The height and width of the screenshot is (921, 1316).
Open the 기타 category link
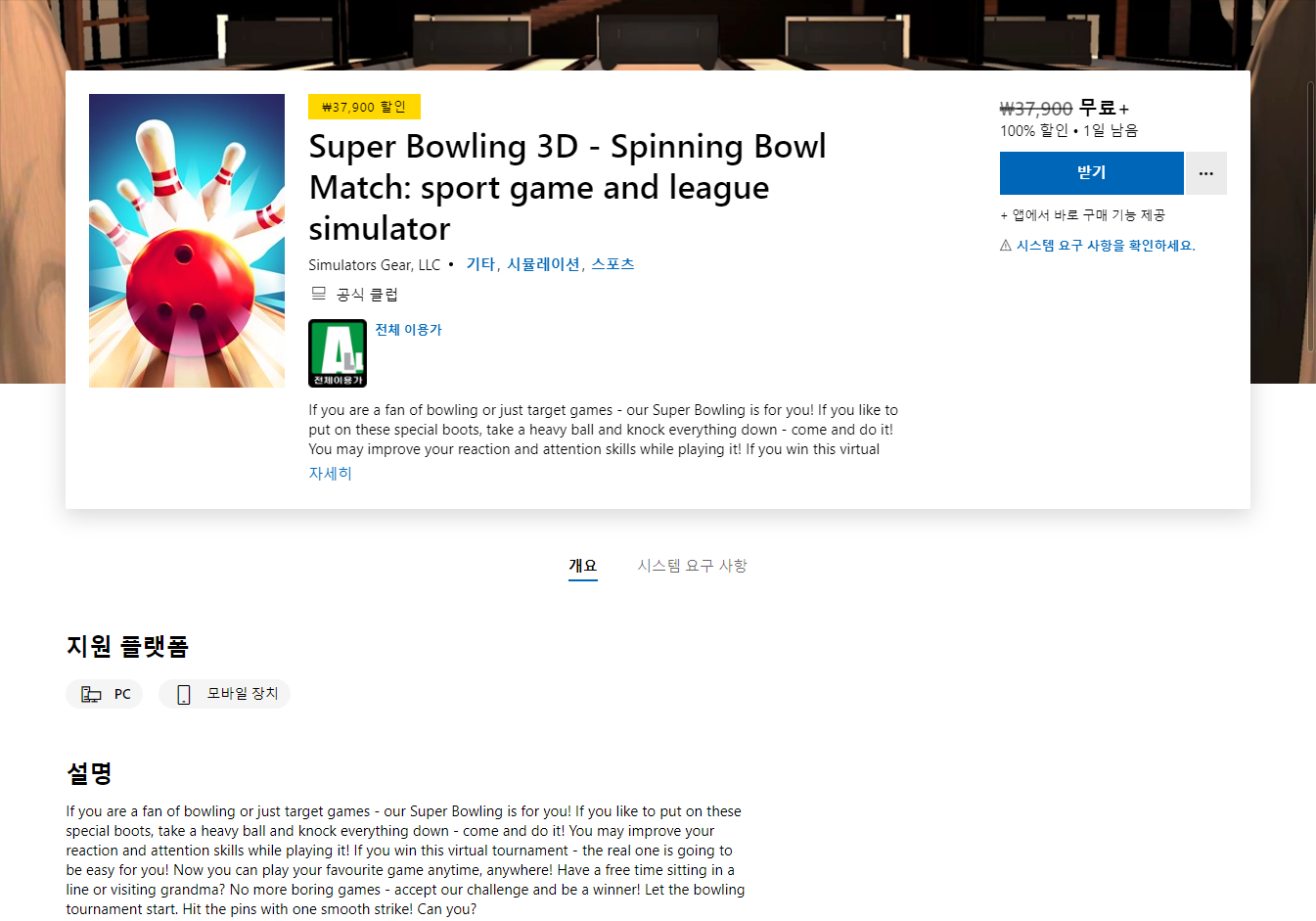480,264
